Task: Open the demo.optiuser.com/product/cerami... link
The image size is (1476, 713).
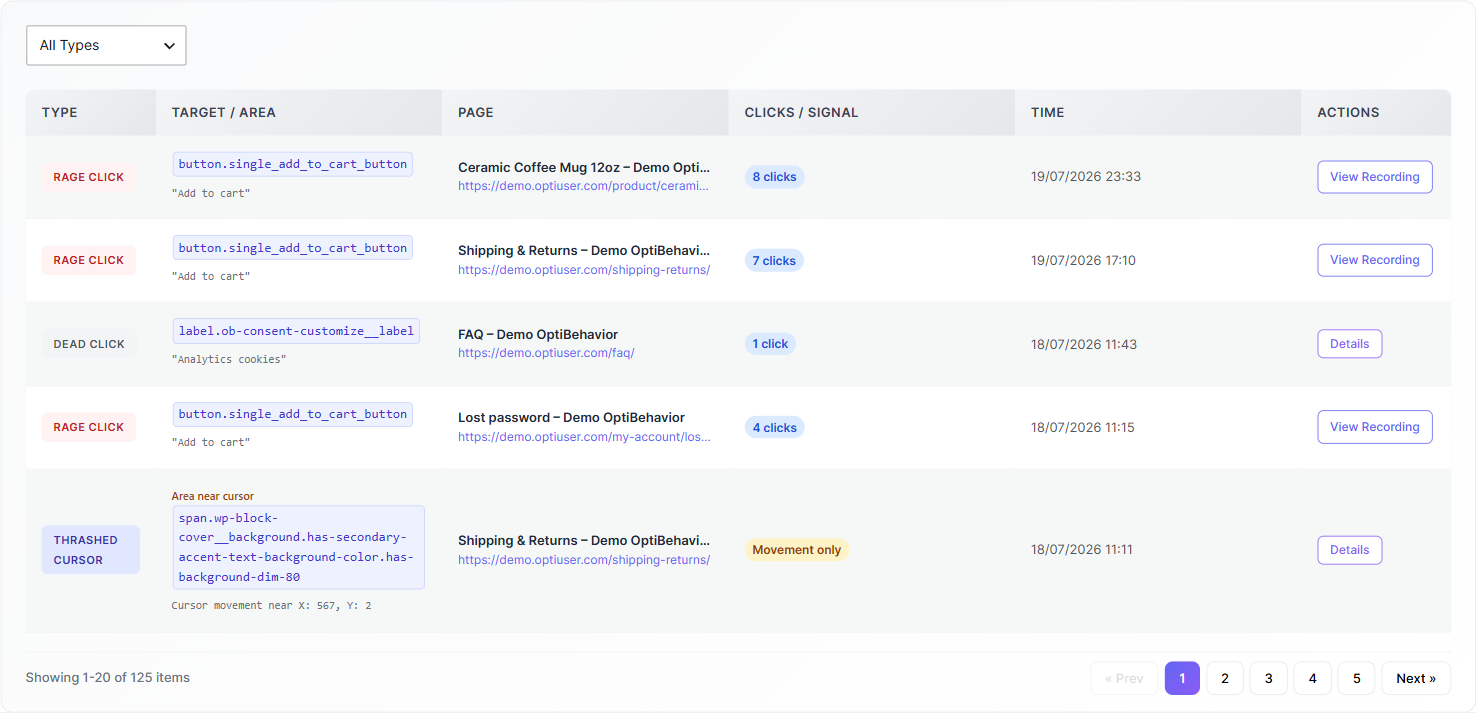Action: click(584, 186)
